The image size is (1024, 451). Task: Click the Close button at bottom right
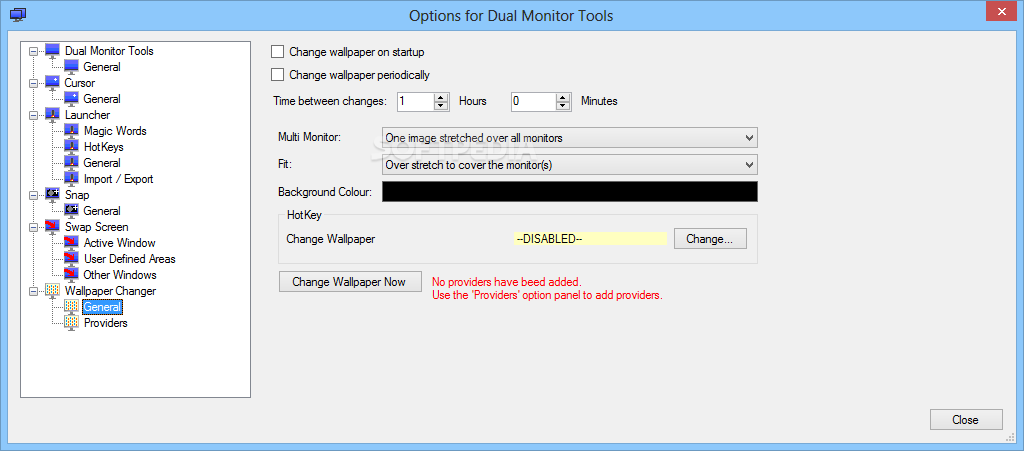(x=965, y=420)
